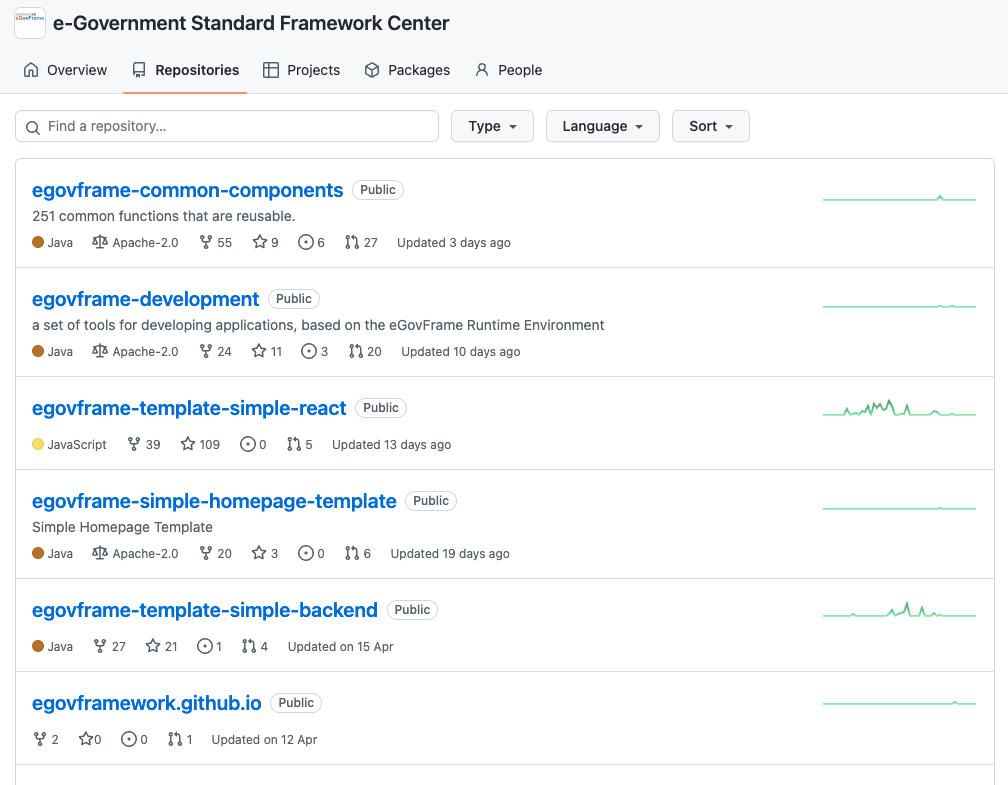This screenshot has height=785, width=1008.
Task: Click issues icon in egovframework.github.io row
Action: (x=129, y=739)
